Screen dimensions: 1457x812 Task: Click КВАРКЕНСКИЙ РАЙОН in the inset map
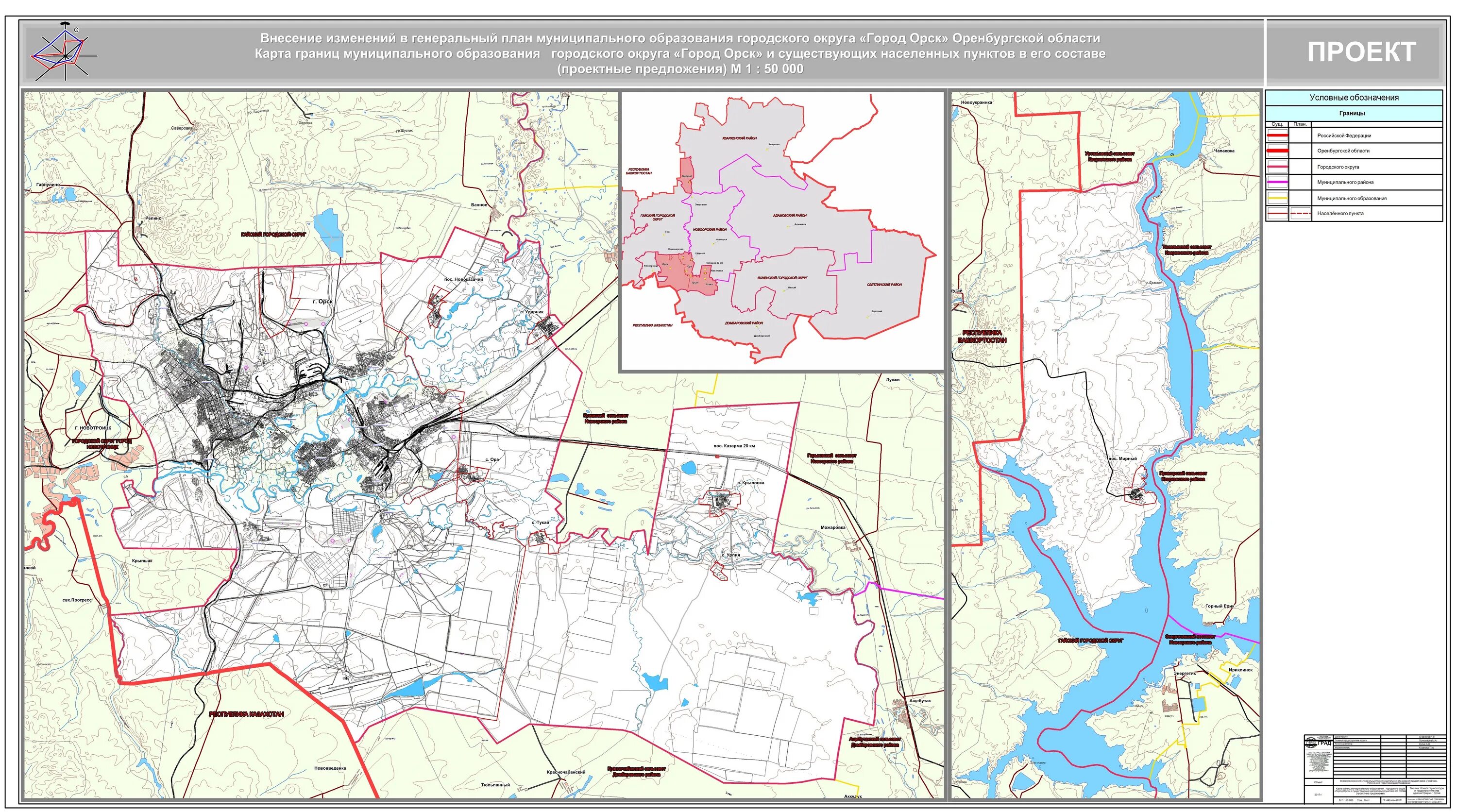pos(739,138)
